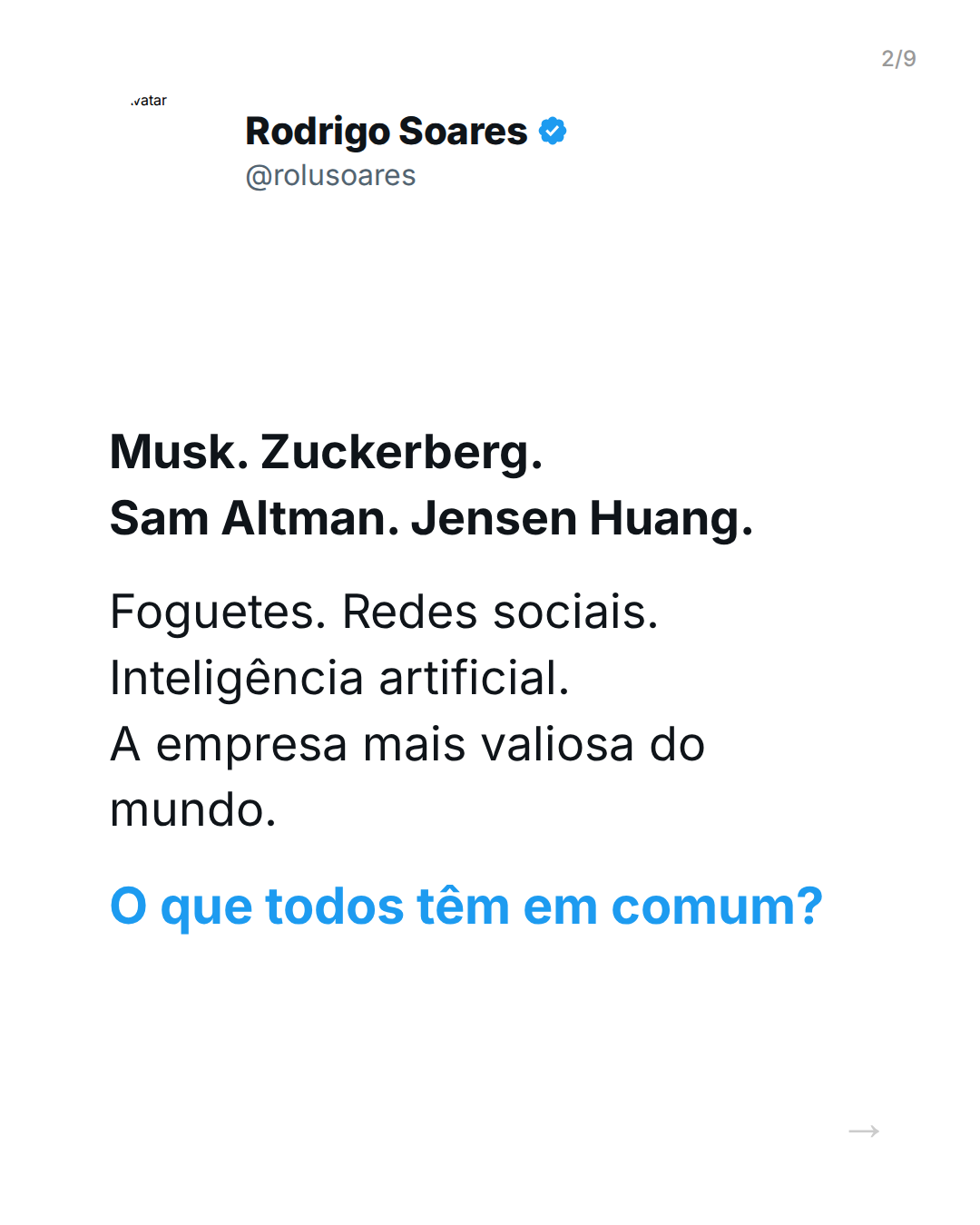980x1225 pixels.
Task: Click the word comum? in blue text
Action: click(x=717, y=906)
